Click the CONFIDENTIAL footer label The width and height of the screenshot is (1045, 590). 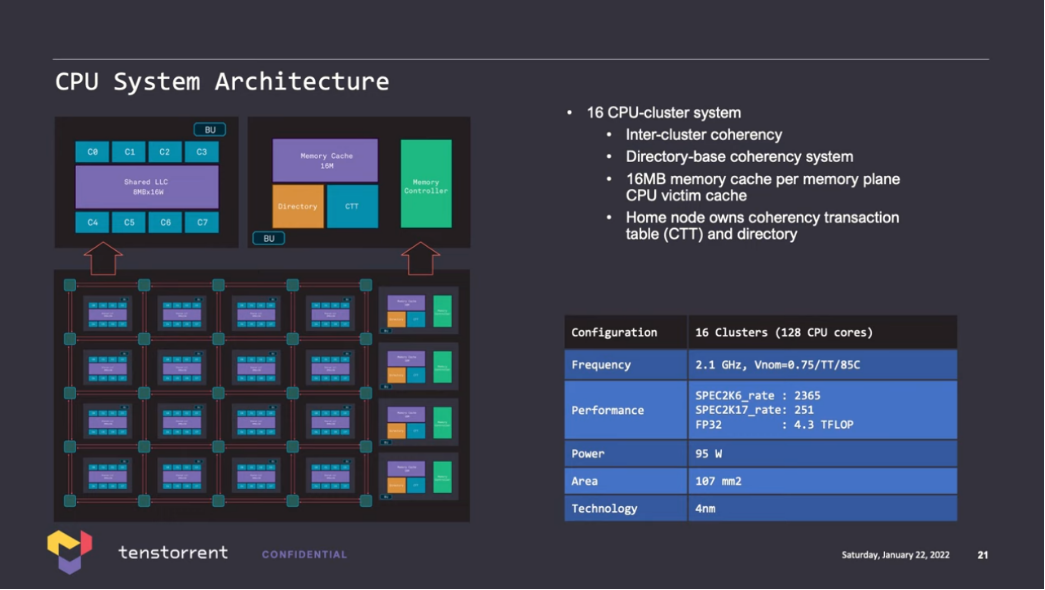coord(304,553)
